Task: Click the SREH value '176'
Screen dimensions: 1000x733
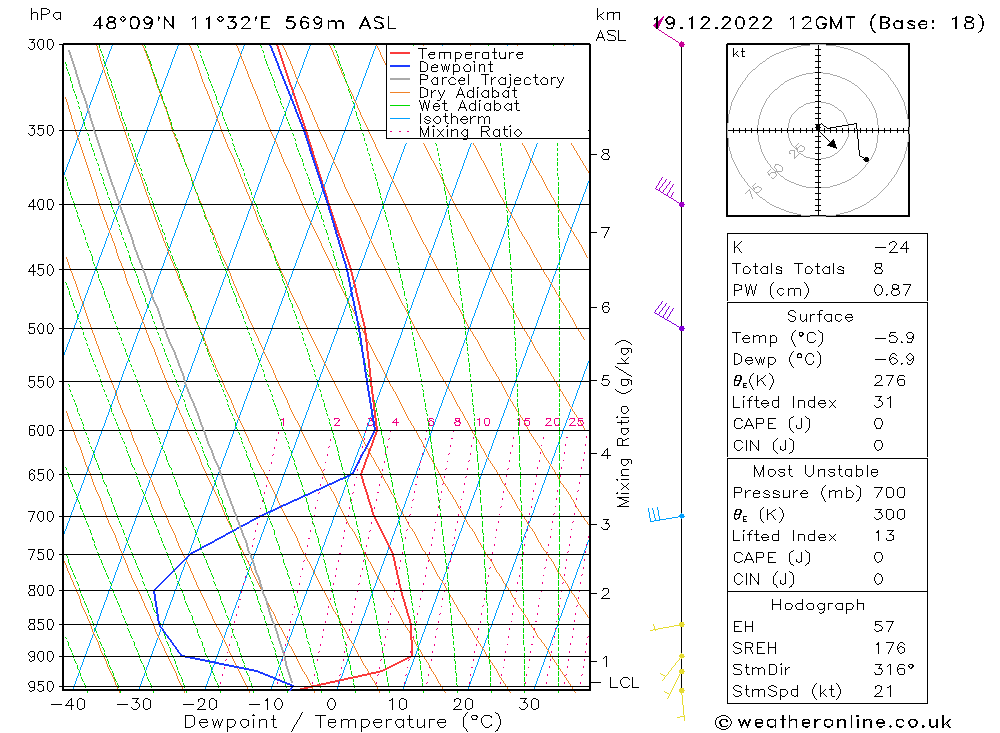Action: tap(890, 649)
